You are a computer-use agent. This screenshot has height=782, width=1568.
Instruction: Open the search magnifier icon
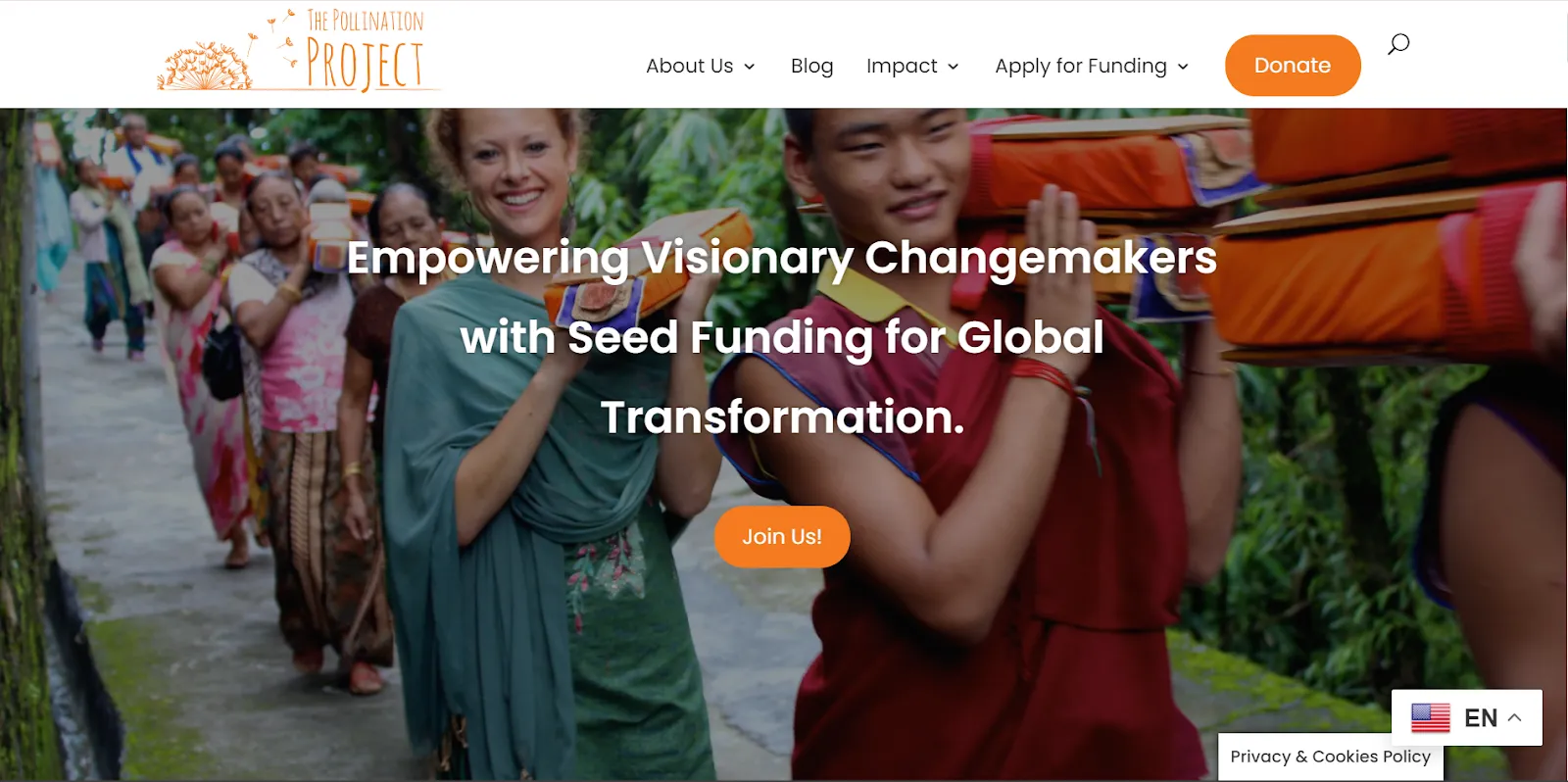[1398, 44]
